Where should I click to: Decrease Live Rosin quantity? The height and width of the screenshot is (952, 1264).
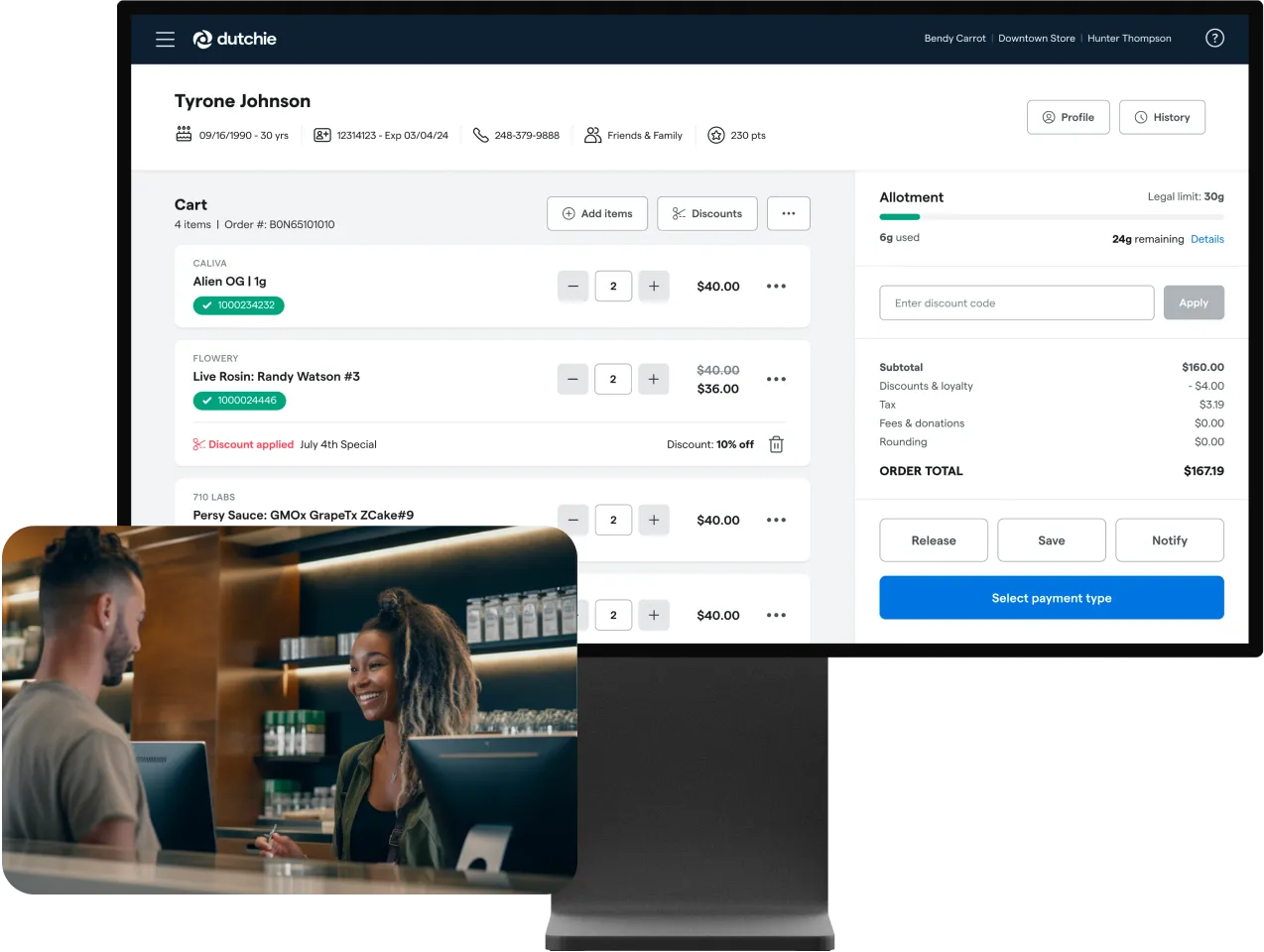(572, 379)
